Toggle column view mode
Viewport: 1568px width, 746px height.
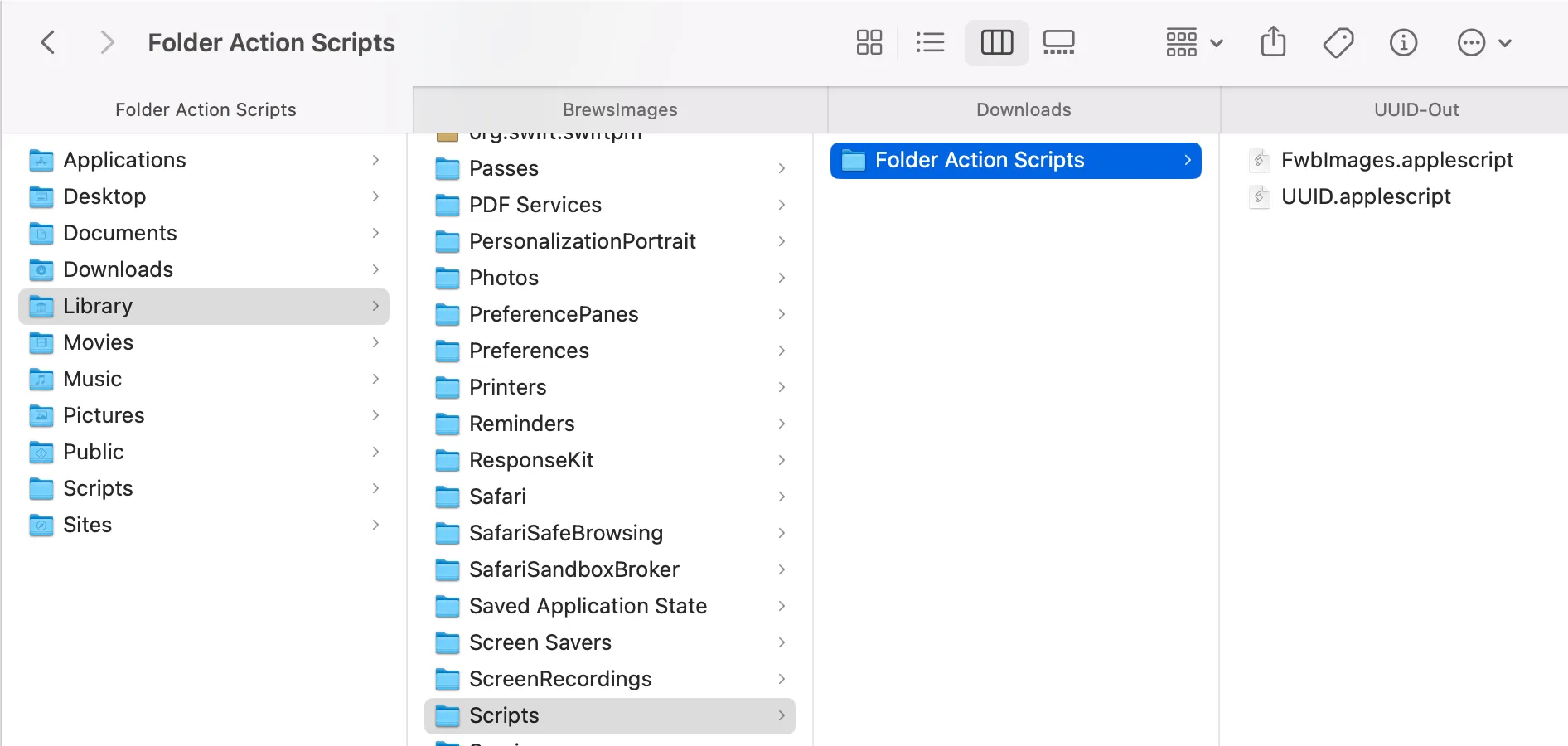996,42
